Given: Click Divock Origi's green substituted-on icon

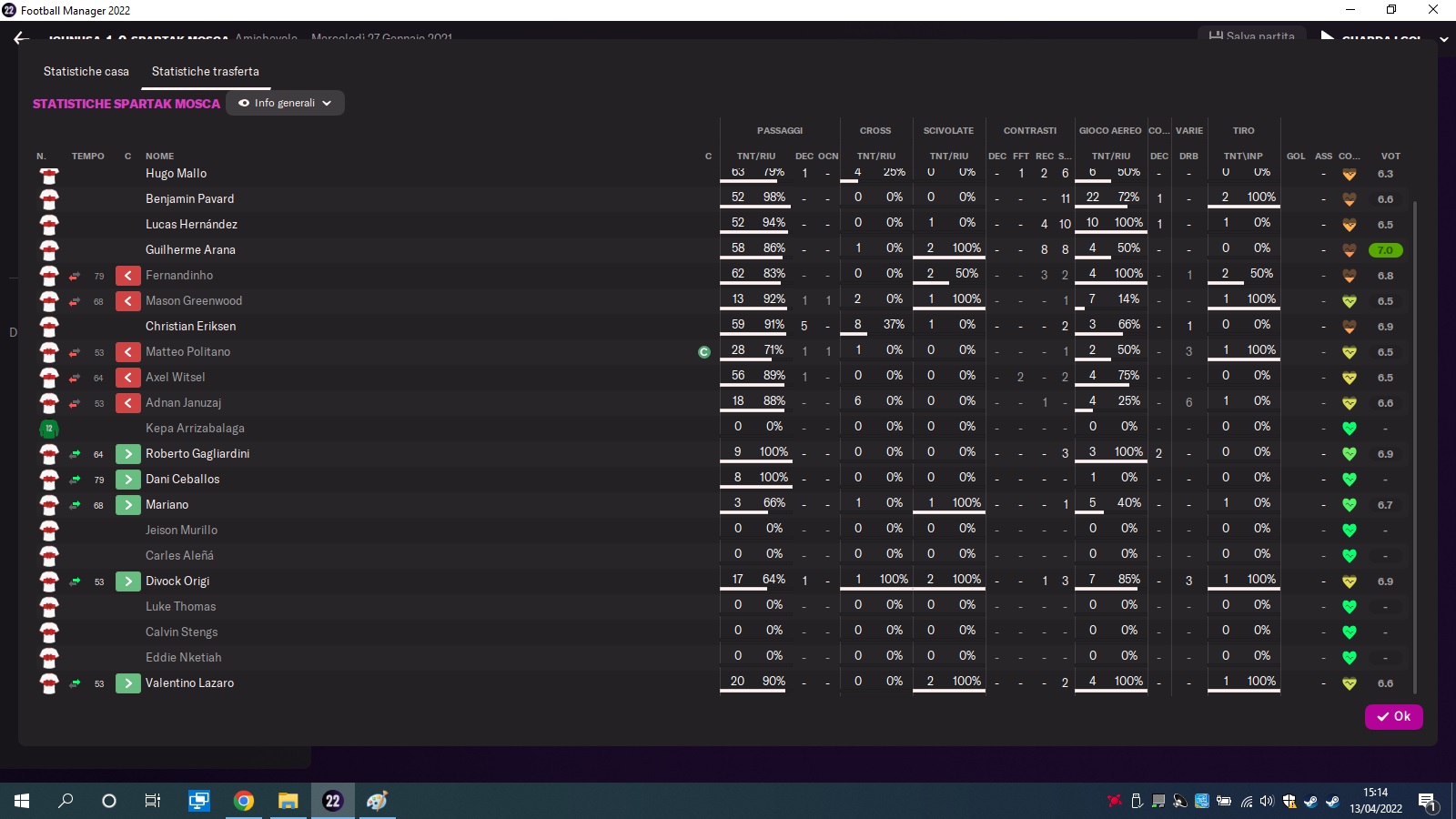Looking at the screenshot, I should (x=128, y=581).
